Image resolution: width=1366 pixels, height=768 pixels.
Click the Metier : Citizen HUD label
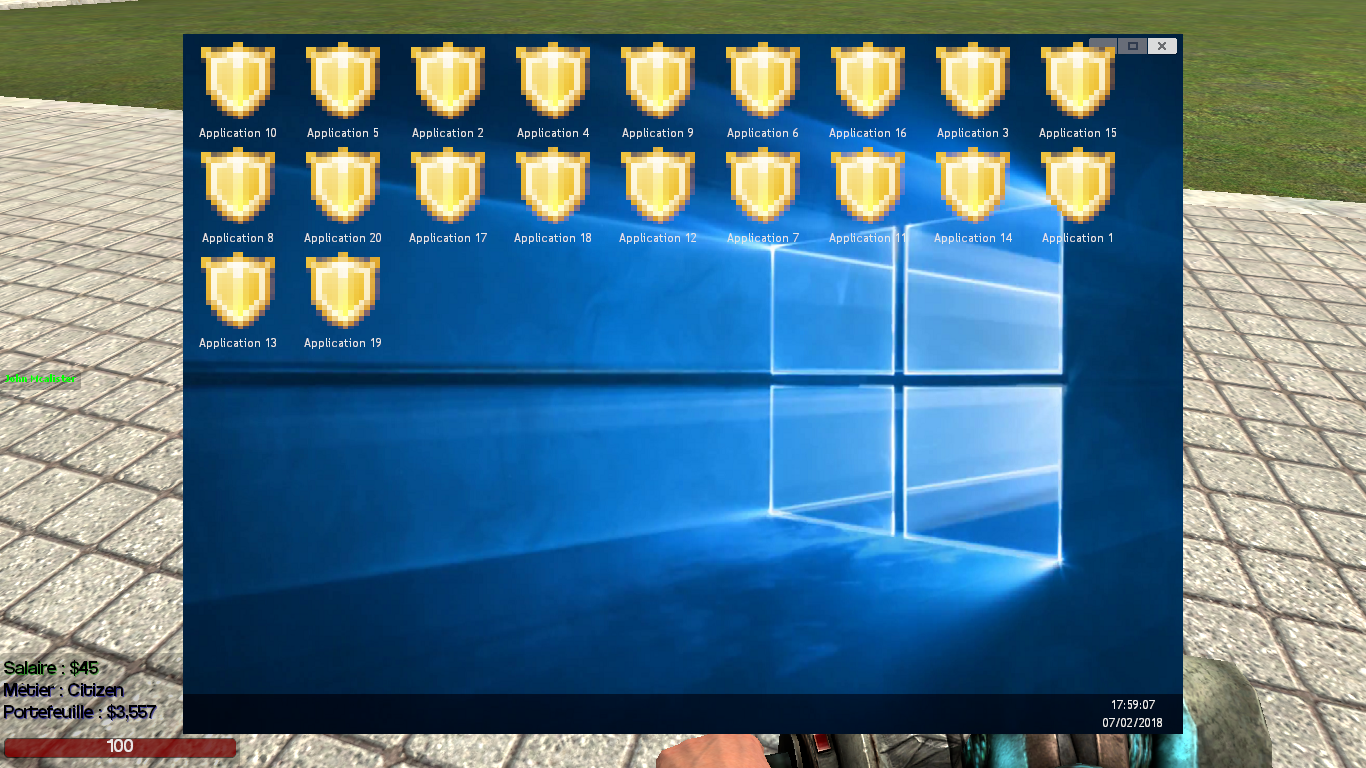[x=64, y=690]
